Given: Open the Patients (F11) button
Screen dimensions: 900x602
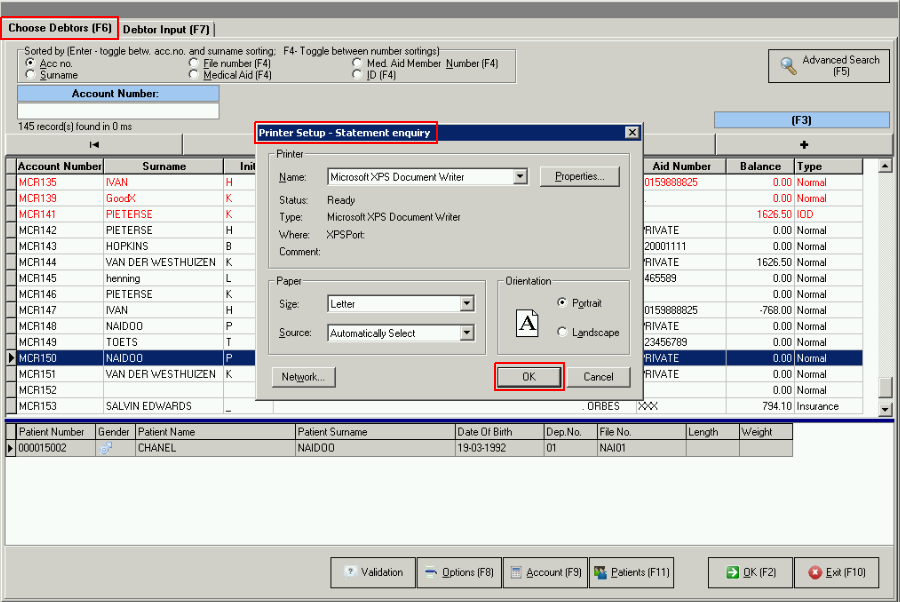Looking at the screenshot, I should click(630, 573).
